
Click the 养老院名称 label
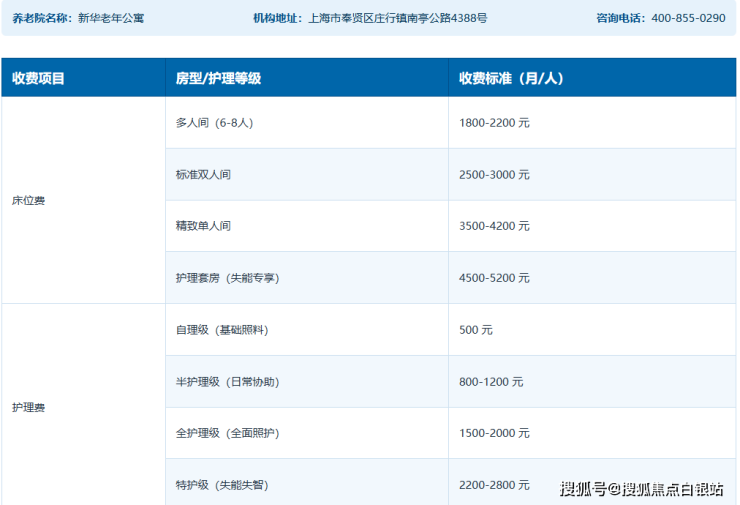(40, 18)
